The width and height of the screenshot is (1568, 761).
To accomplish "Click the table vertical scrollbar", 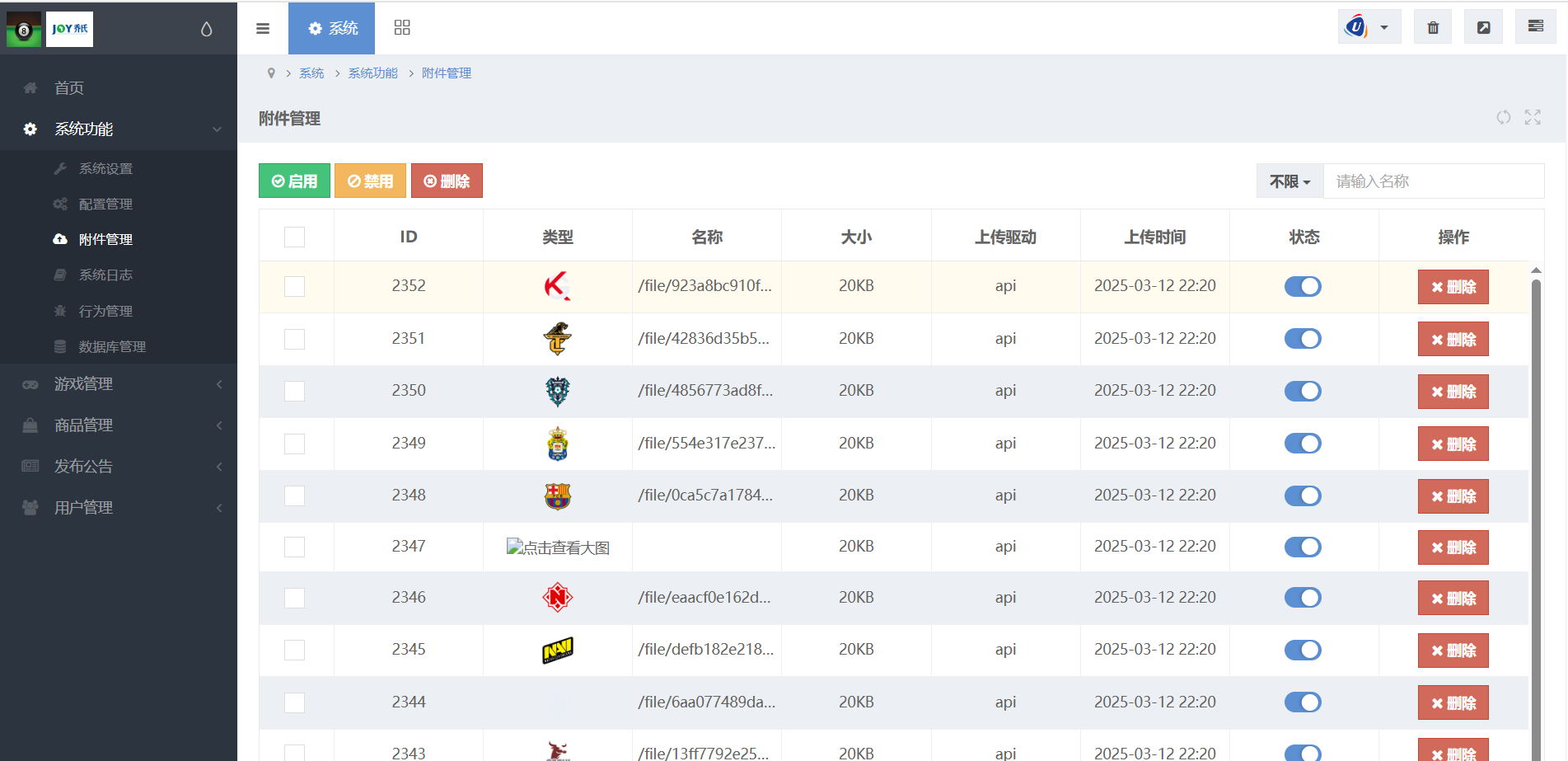I will coord(1536,519).
